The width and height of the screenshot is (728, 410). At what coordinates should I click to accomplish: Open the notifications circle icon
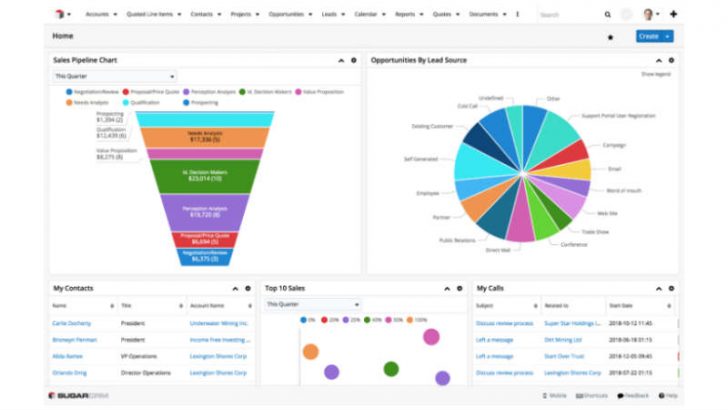[x=626, y=14]
